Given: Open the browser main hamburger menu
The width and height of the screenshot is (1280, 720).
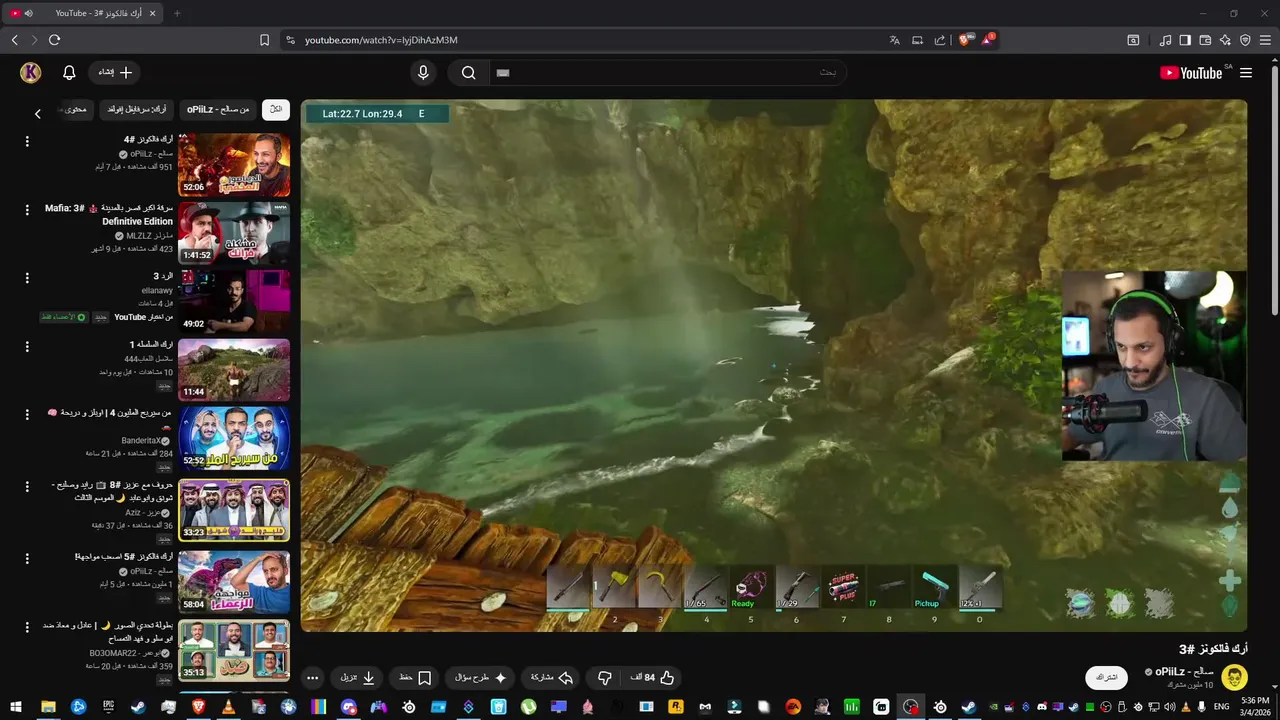Looking at the screenshot, I should coord(1265,40).
